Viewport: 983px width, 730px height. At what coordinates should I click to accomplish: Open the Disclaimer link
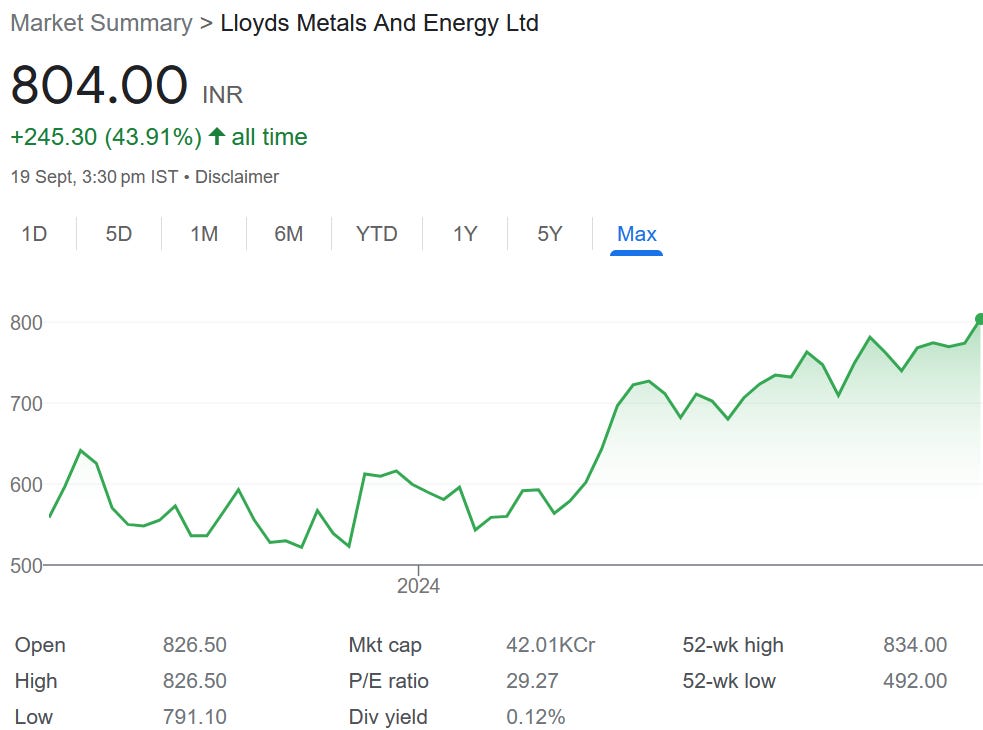(x=237, y=177)
